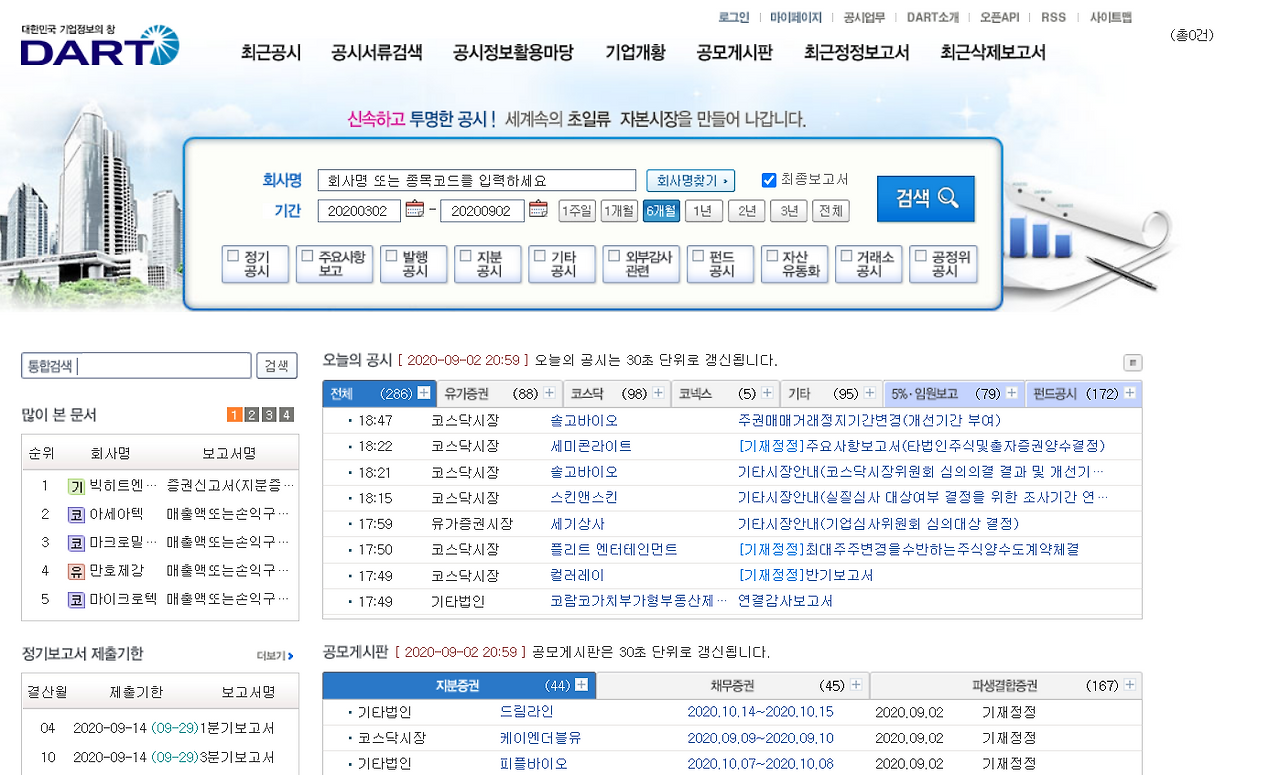Click the 회사명찾기 button
This screenshot has width=1280, height=775.
(691, 181)
